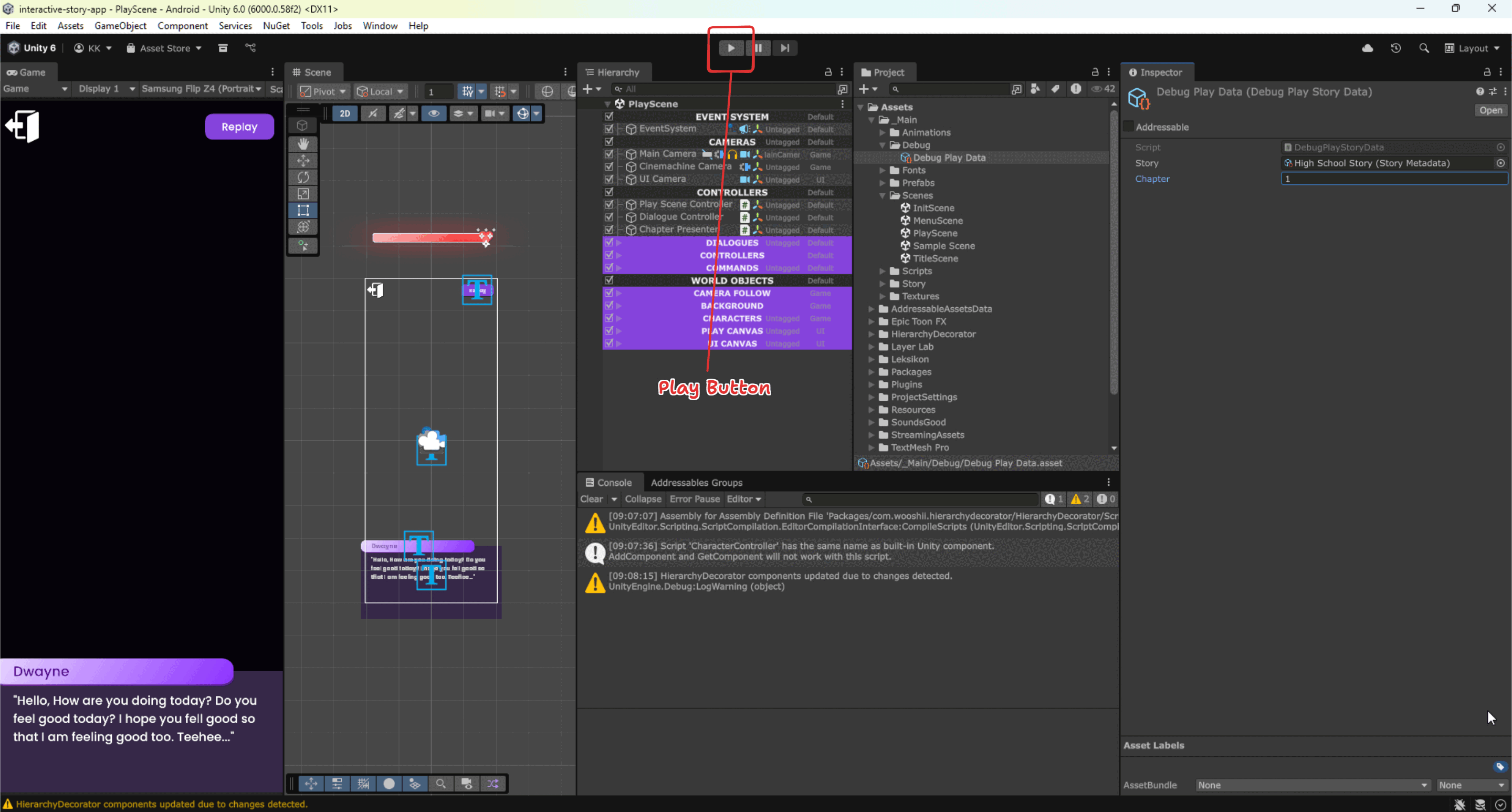Click the Pause button
The height and width of the screenshot is (812, 1512).
tap(758, 48)
